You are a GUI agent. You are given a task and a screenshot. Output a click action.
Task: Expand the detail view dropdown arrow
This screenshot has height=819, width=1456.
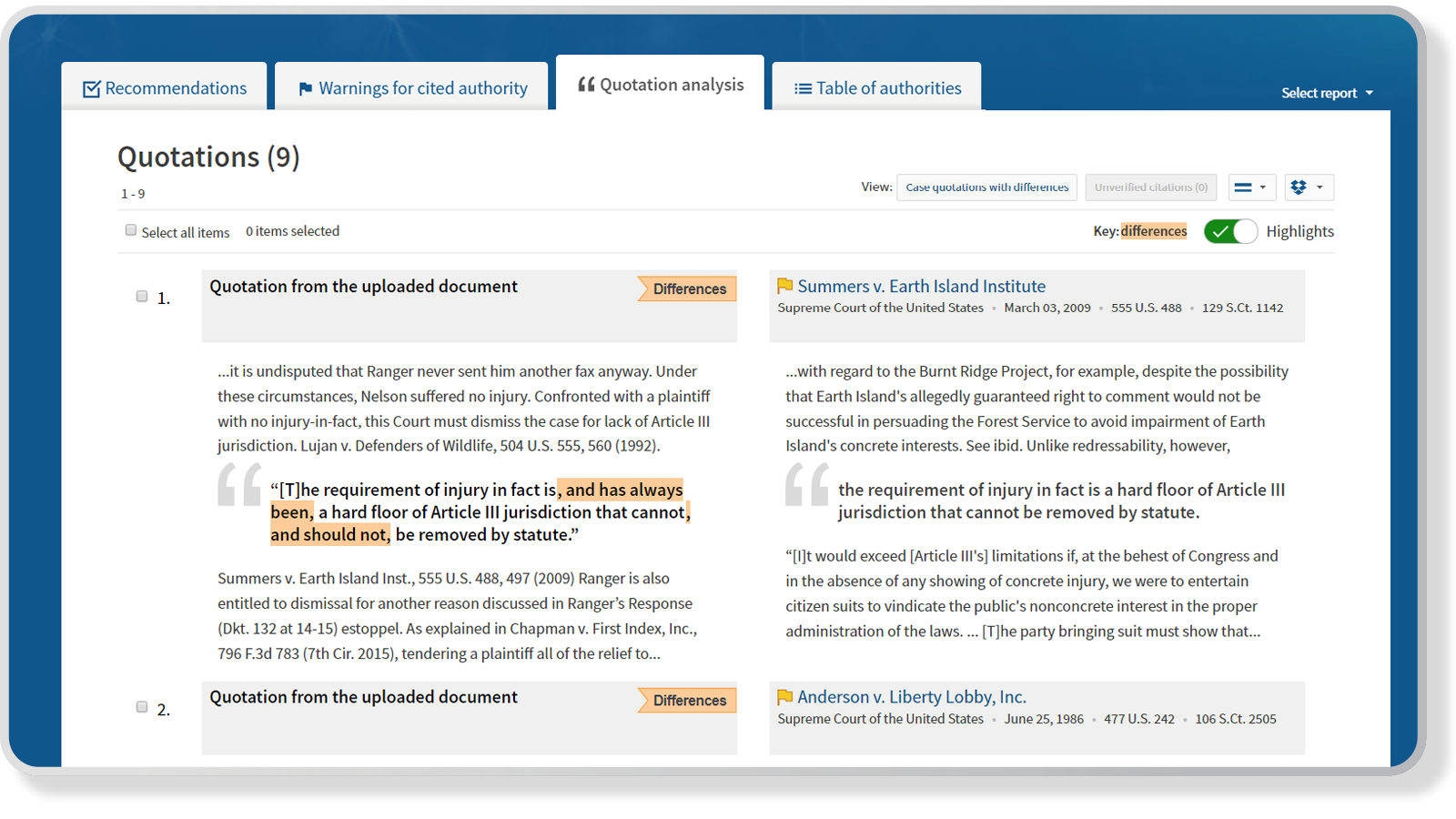[1262, 187]
